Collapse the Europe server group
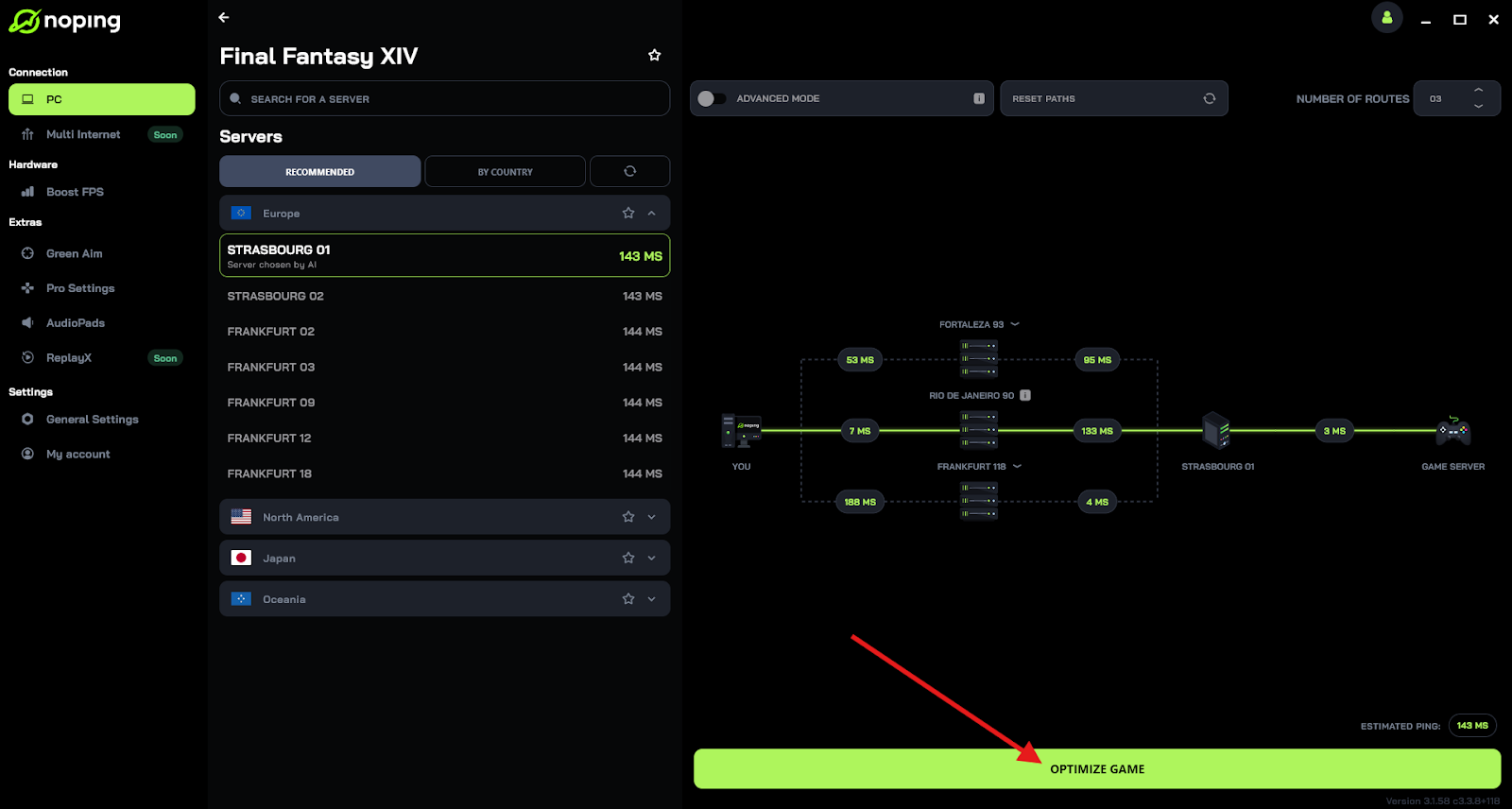Screen dimensions: 1512x809 point(651,213)
